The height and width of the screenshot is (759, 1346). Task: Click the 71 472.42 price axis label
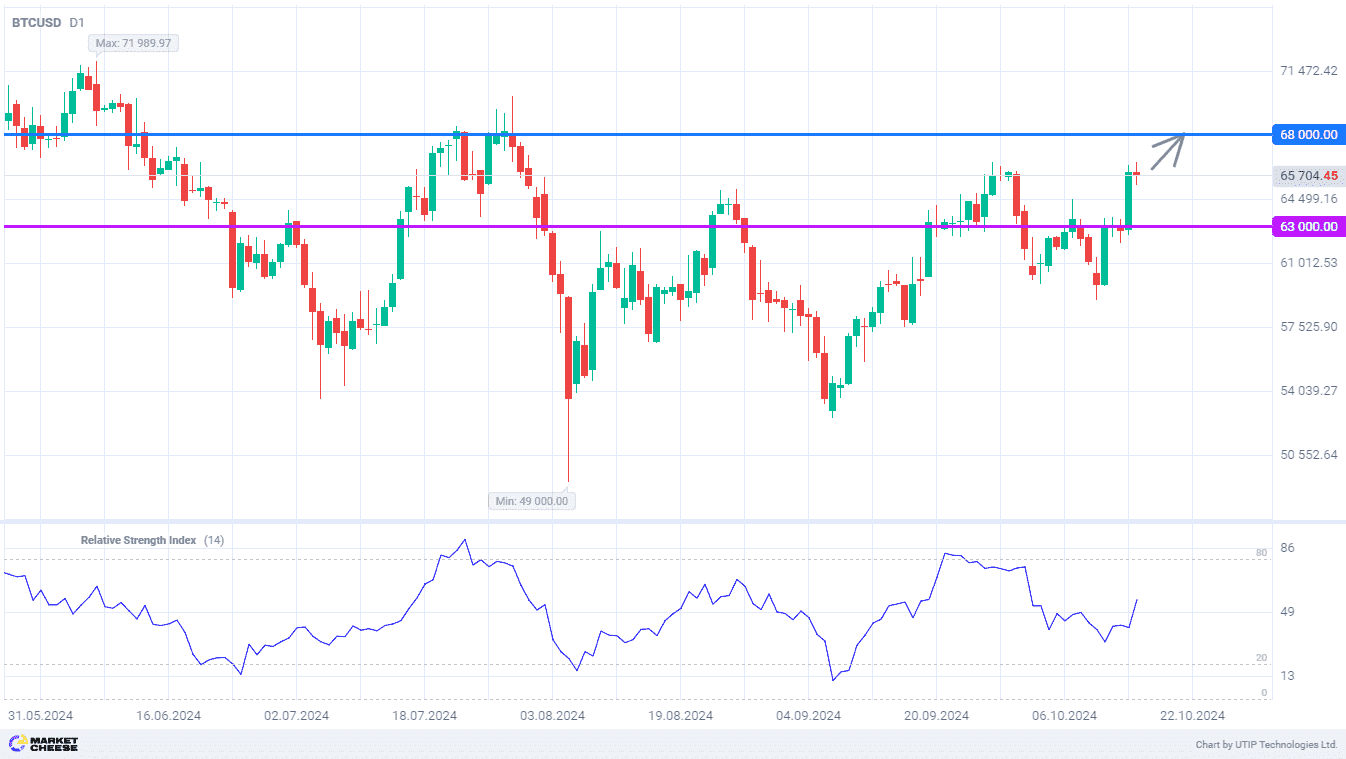coord(1308,71)
